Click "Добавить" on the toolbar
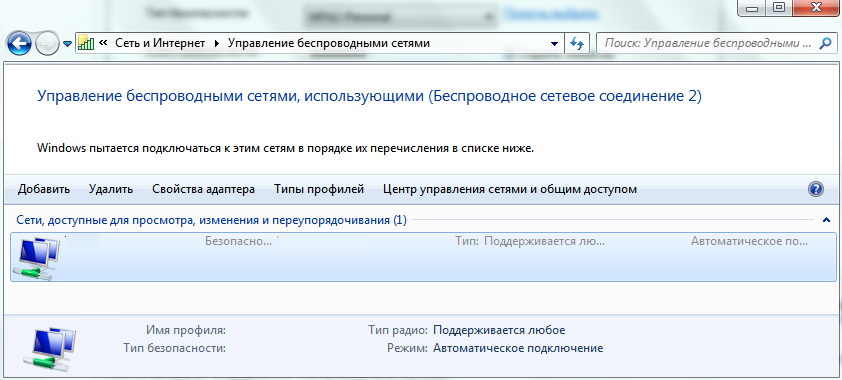Image resolution: width=842 pixels, height=380 pixels. click(43, 189)
